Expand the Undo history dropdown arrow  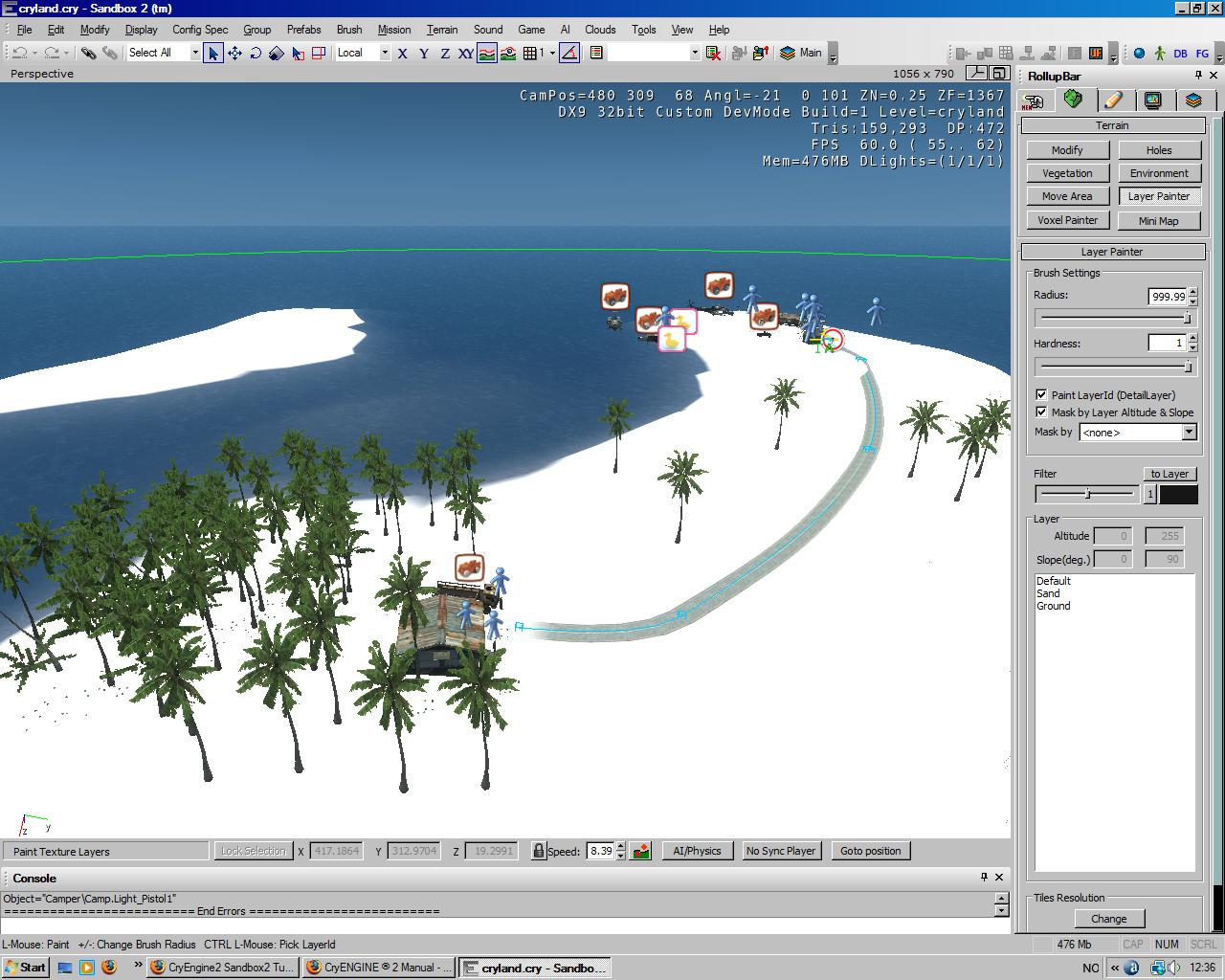[34, 53]
